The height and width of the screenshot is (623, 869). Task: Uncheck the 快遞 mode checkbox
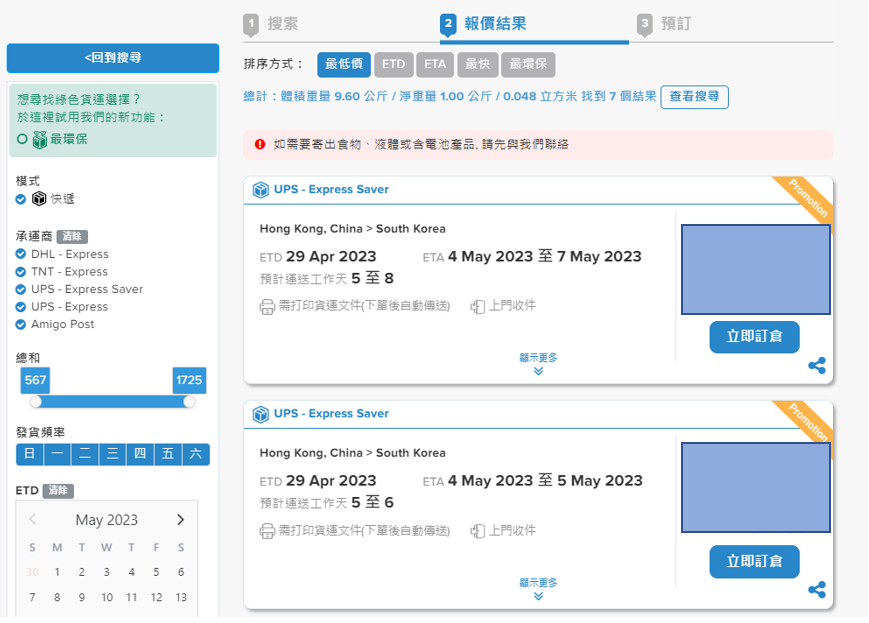pyautogui.click(x=21, y=199)
